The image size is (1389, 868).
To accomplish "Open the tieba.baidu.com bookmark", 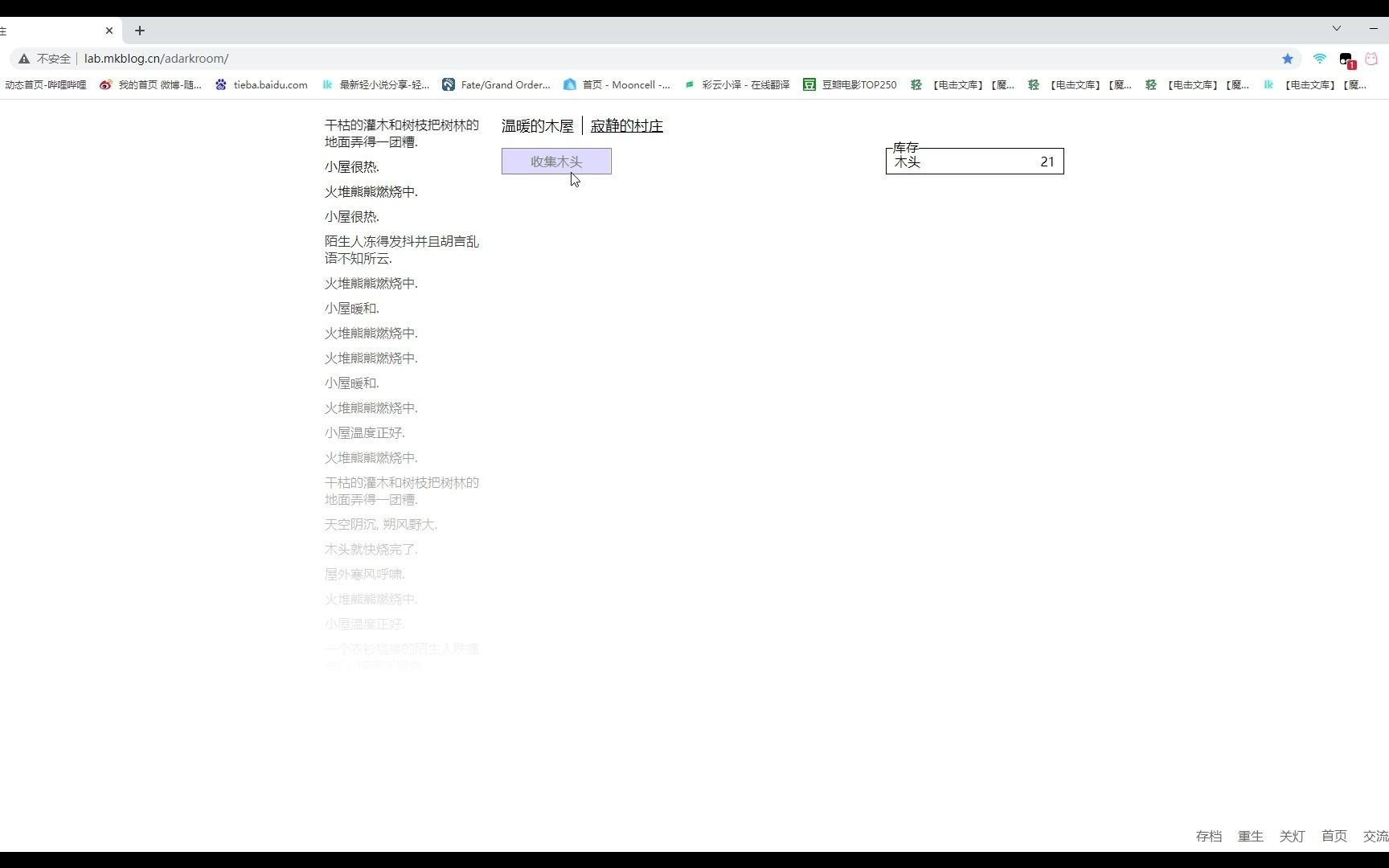I will point(261,84).
